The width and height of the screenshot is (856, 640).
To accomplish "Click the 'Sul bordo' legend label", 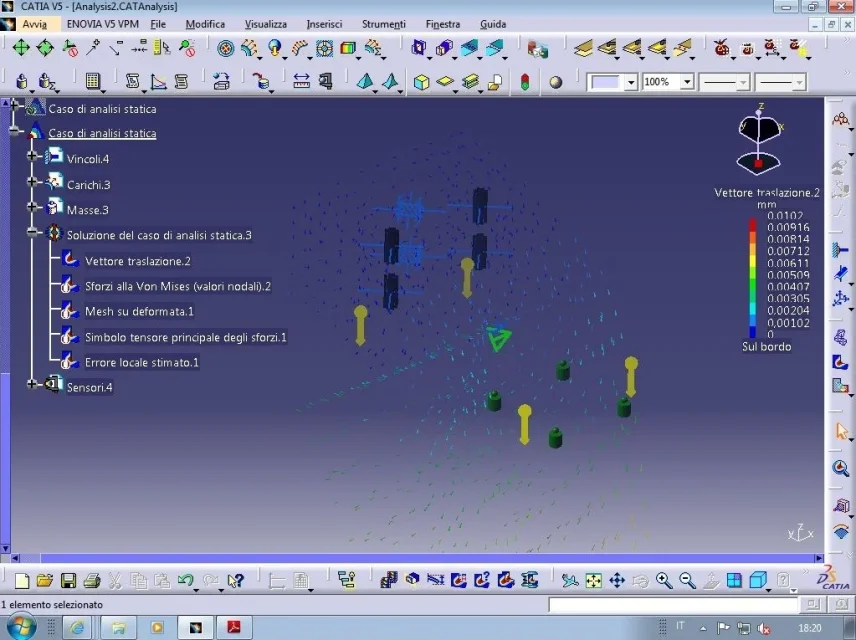I will tap(766, 346).
